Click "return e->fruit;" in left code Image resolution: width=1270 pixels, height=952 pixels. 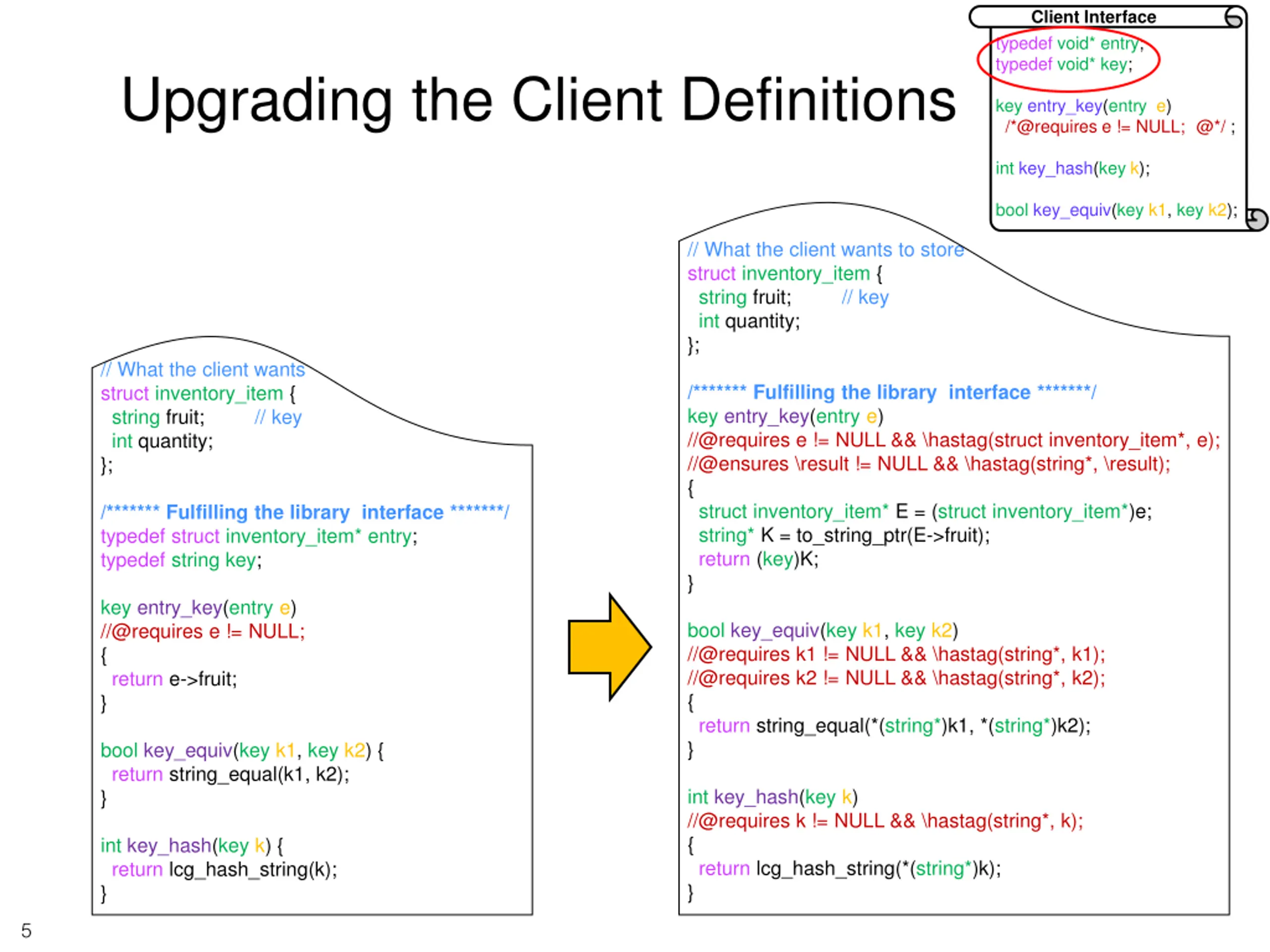pyautogui.click(x=174, y=679)
